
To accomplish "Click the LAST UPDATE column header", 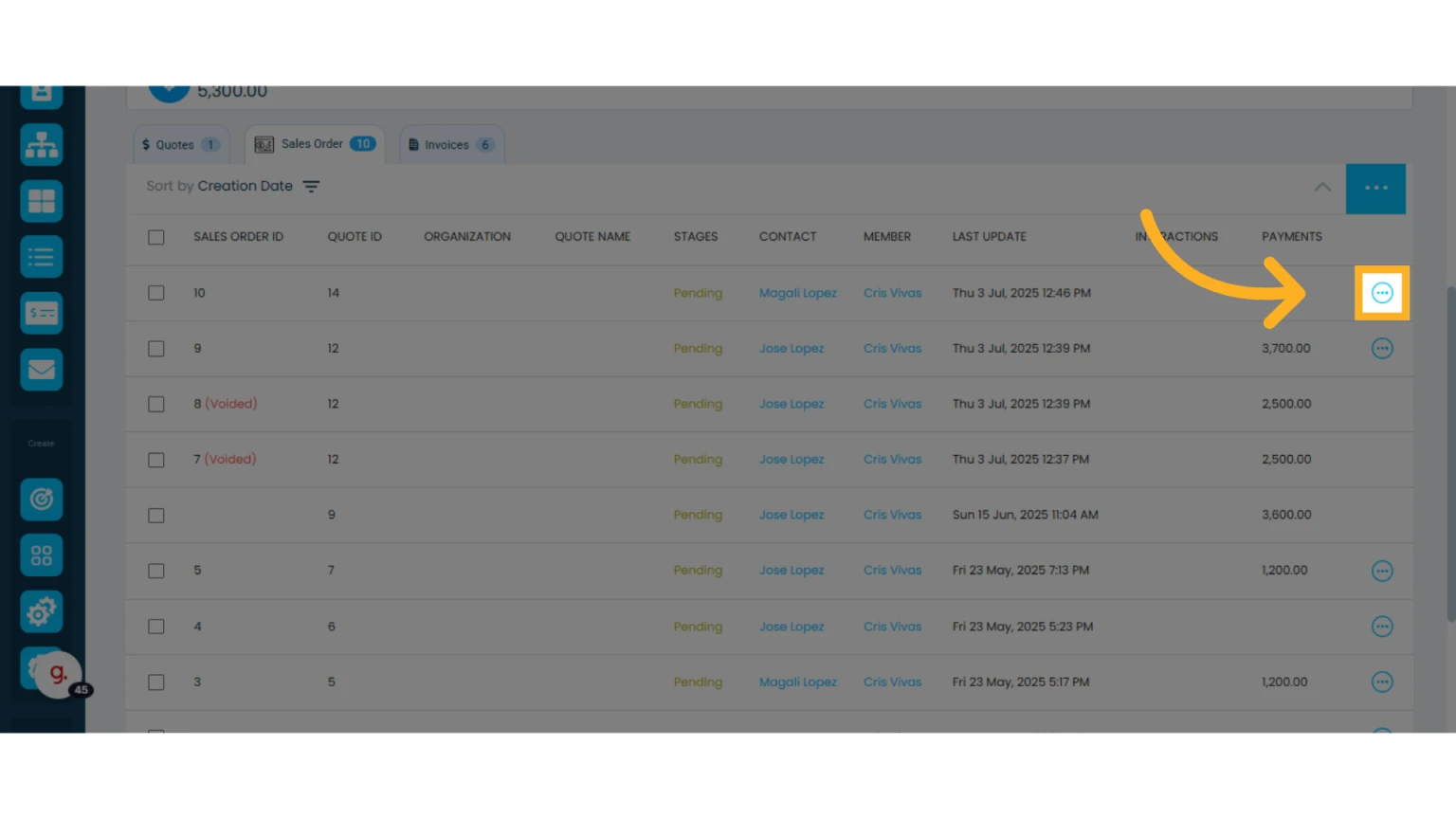I will 989,237.
